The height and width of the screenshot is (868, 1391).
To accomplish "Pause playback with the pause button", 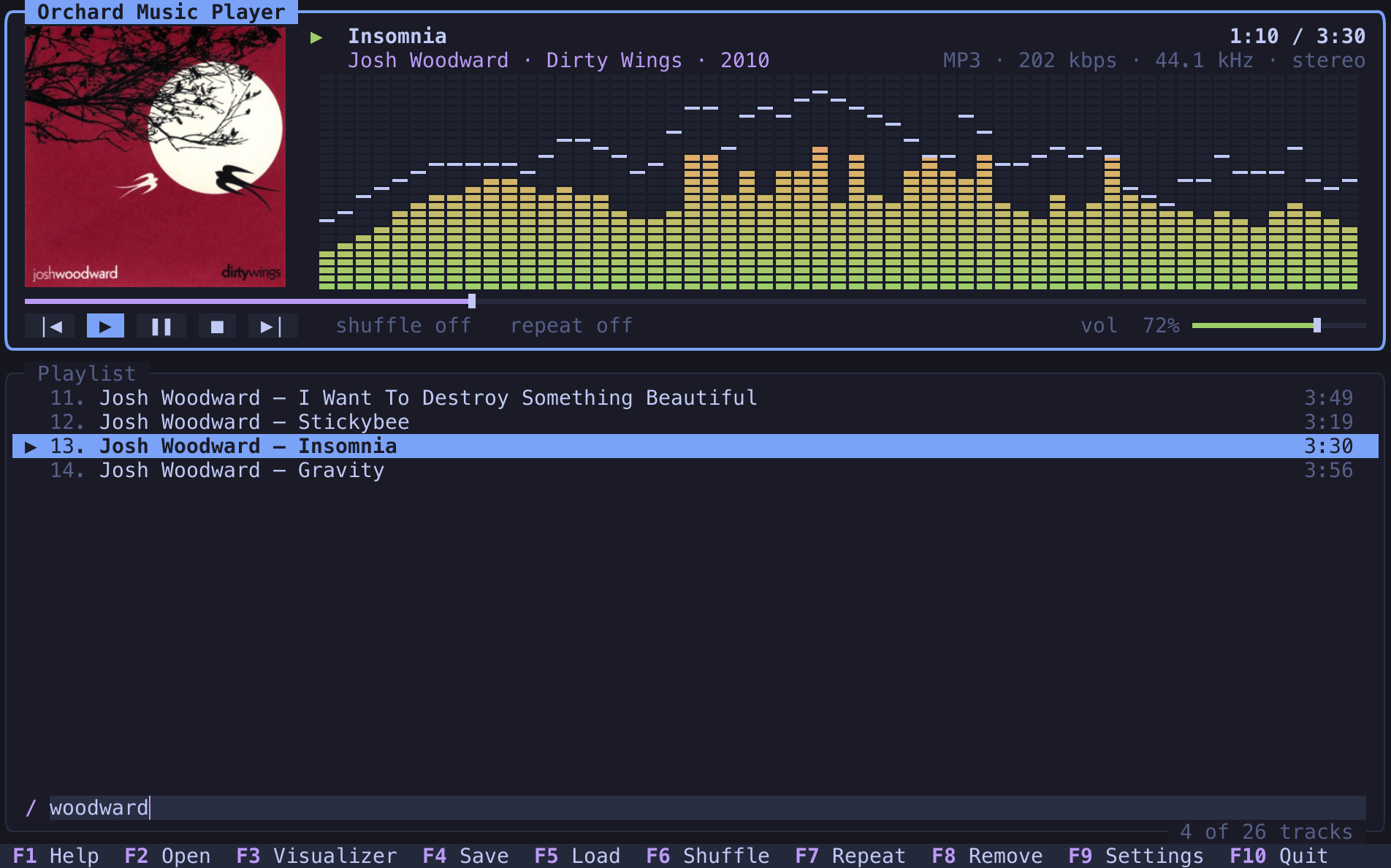I will coord(161,326).
